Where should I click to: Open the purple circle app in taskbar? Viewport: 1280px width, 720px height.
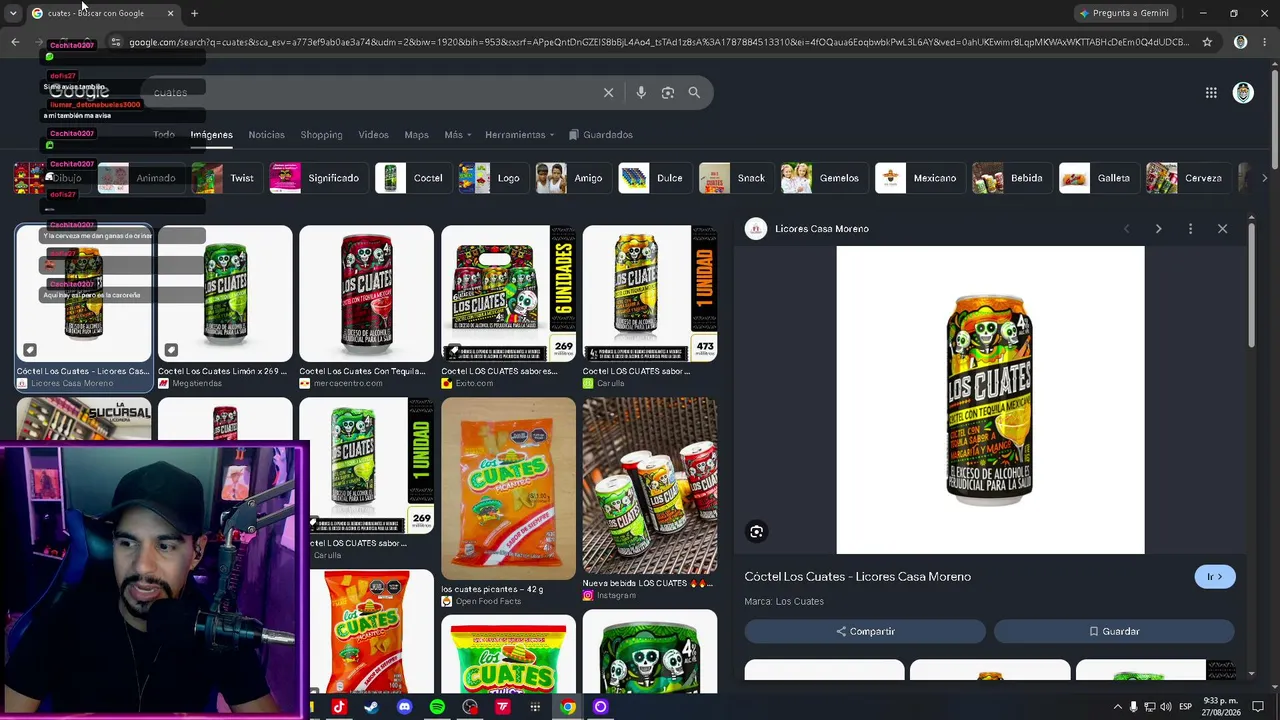[x=600, y=707]
